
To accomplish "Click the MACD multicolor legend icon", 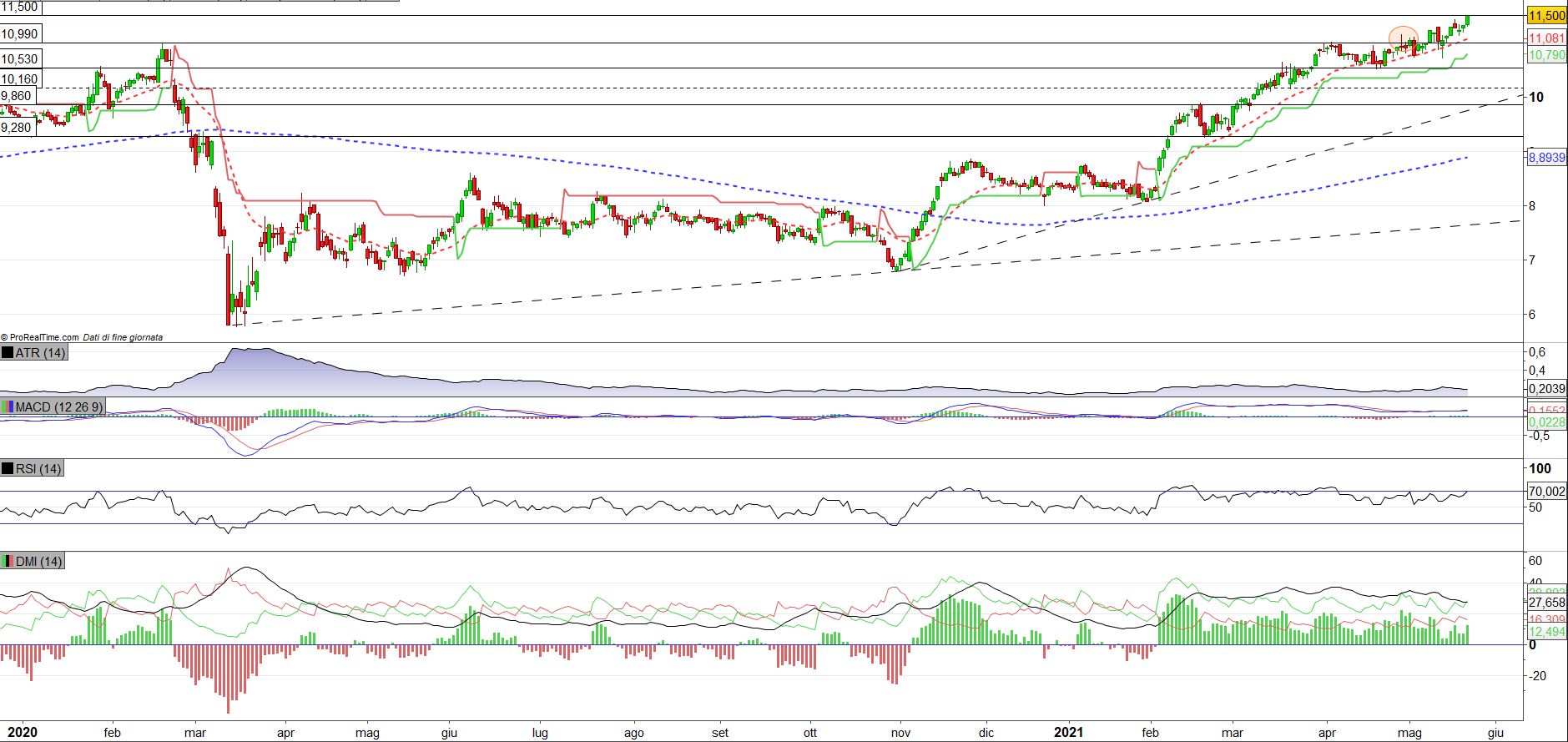I will [x=8, y=406].
